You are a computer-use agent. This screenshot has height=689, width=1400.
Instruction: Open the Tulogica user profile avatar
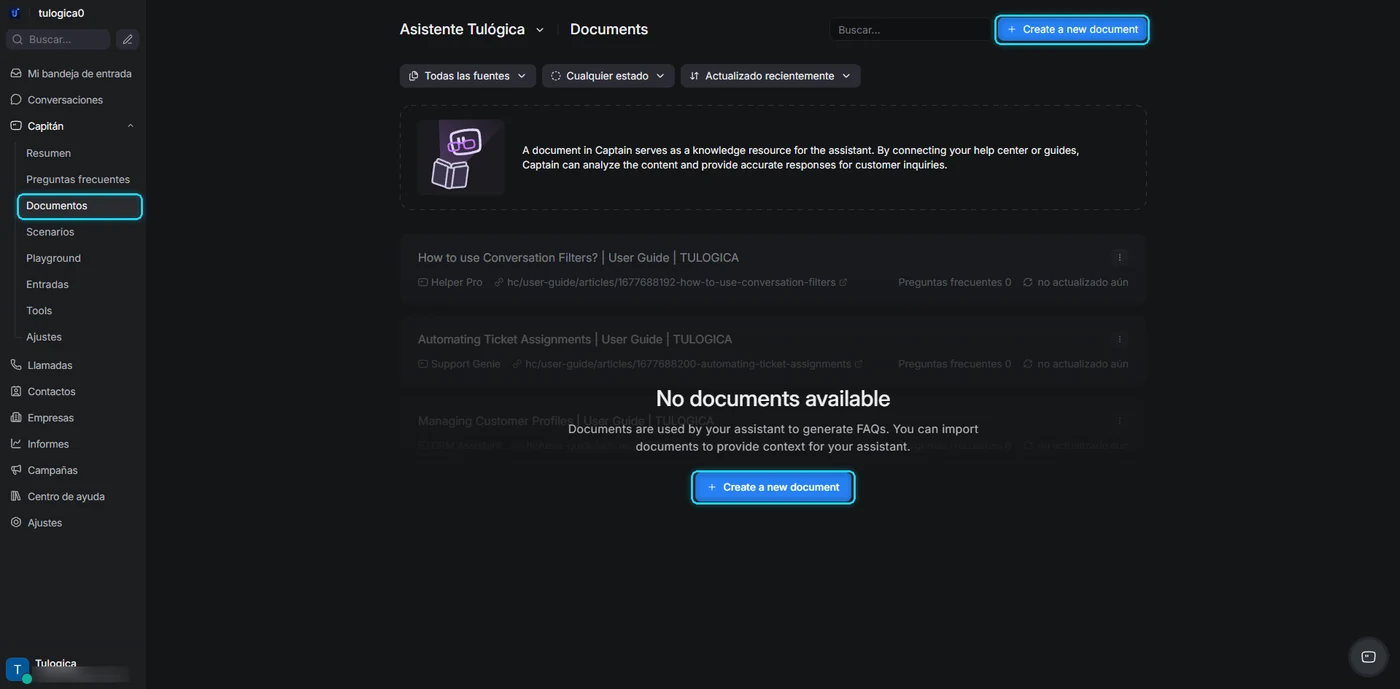pyautogui.click(x=17, y=670)
